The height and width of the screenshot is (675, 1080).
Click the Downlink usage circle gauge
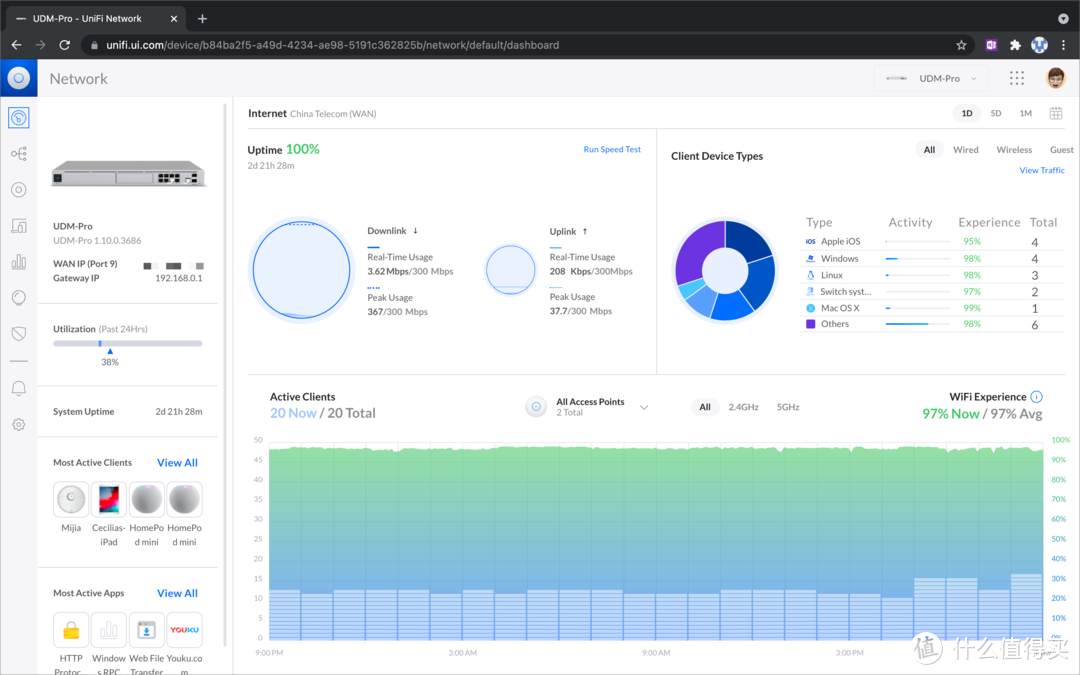[301, 269]
